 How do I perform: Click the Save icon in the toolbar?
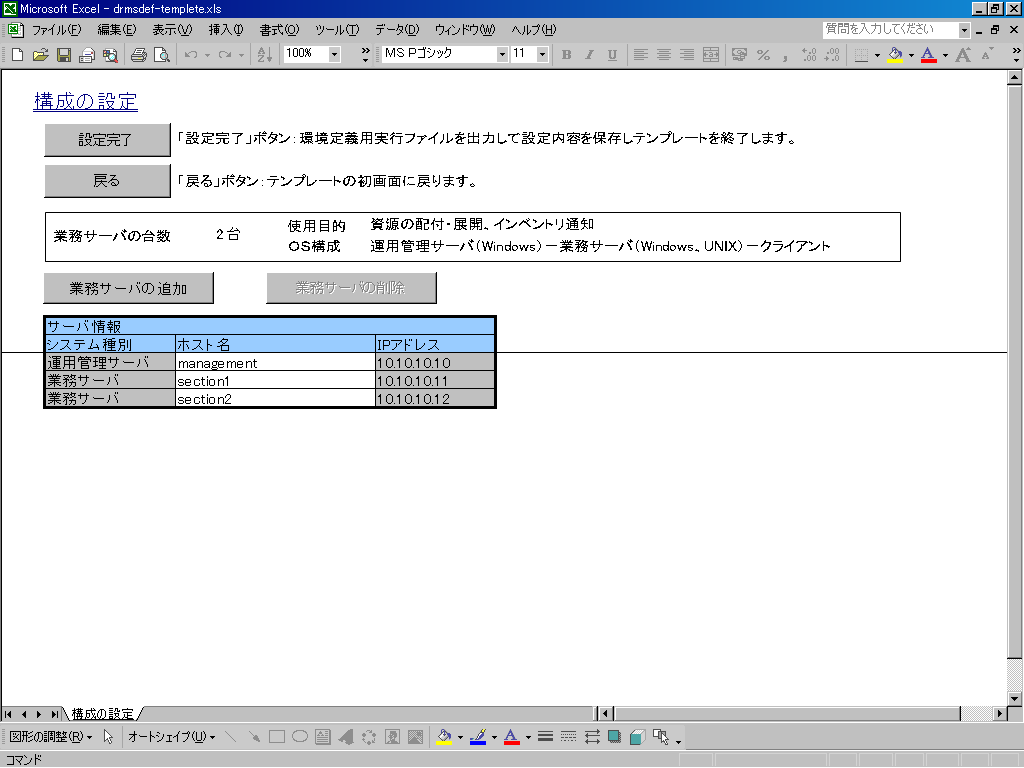(x=63, y=55)
